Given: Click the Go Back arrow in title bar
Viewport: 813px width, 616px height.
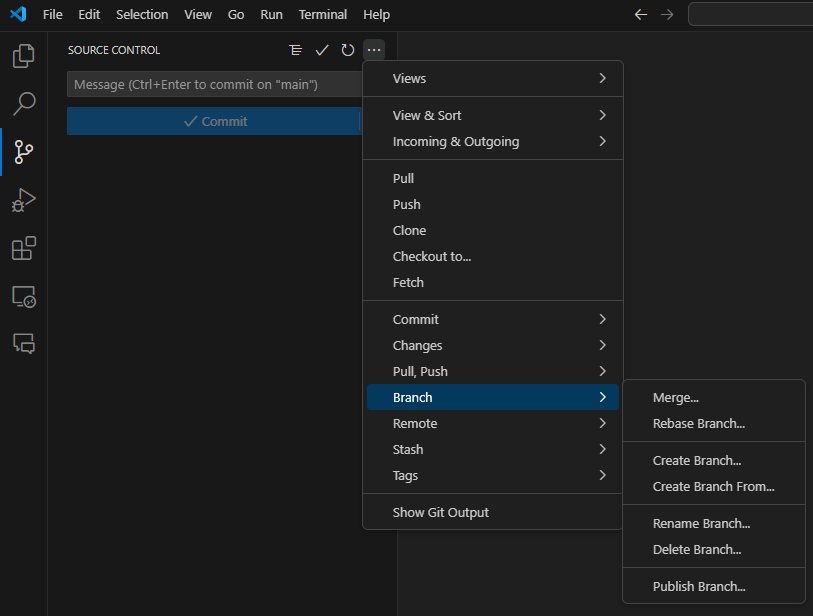Looking at the screenshot, I should click(641, 15).
